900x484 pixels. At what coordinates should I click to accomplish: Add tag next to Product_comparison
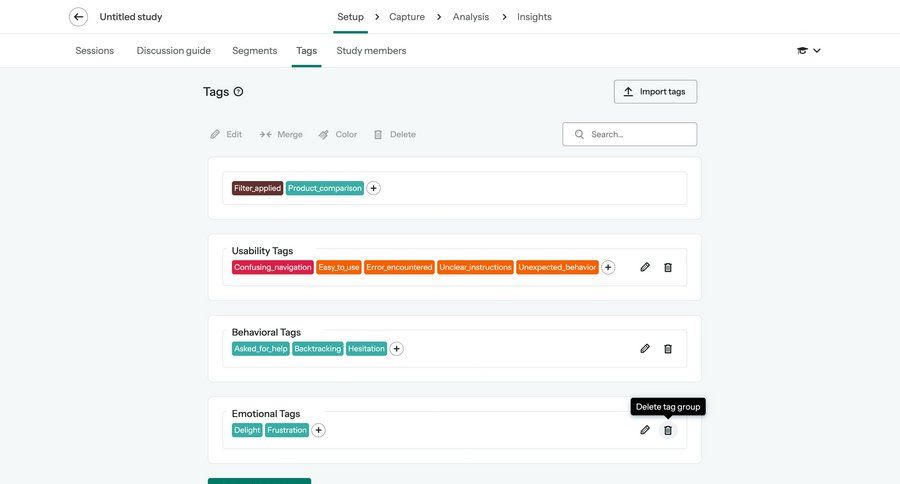373,188
